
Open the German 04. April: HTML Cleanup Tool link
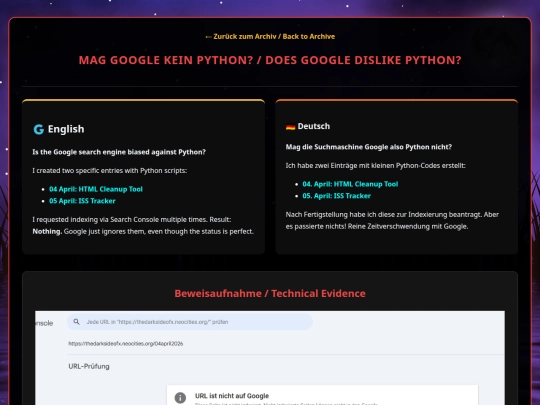pos(350,184)
